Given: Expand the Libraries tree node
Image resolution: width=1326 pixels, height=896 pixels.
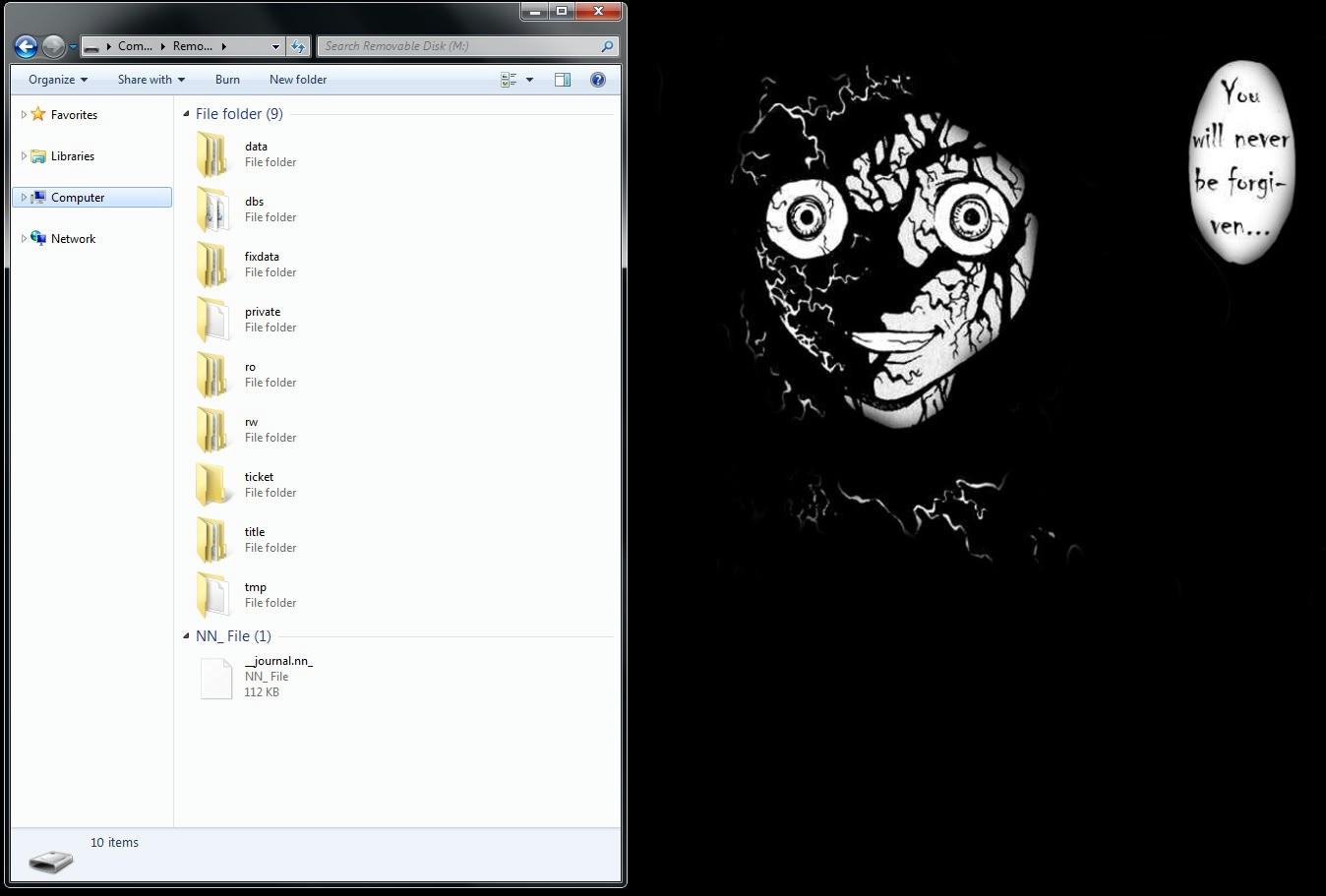Looking at the screenshot, I should [24, 156].
